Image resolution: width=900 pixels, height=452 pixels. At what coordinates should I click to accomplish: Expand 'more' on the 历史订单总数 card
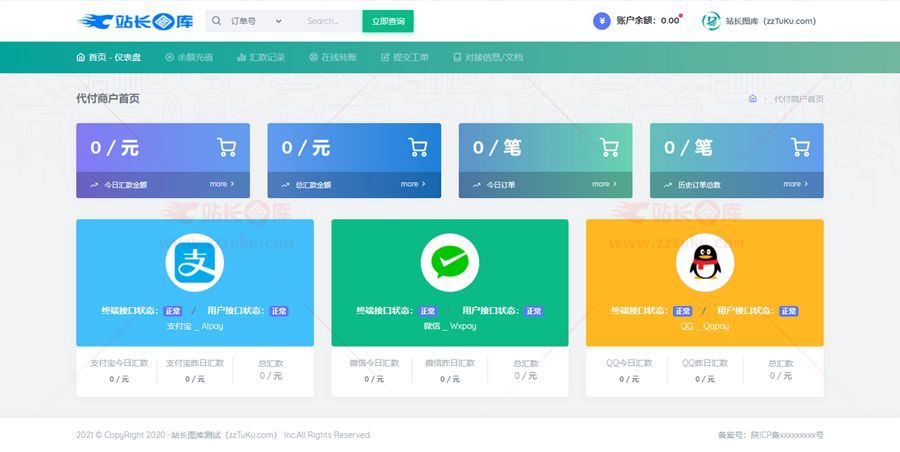(x=795, y=184)
